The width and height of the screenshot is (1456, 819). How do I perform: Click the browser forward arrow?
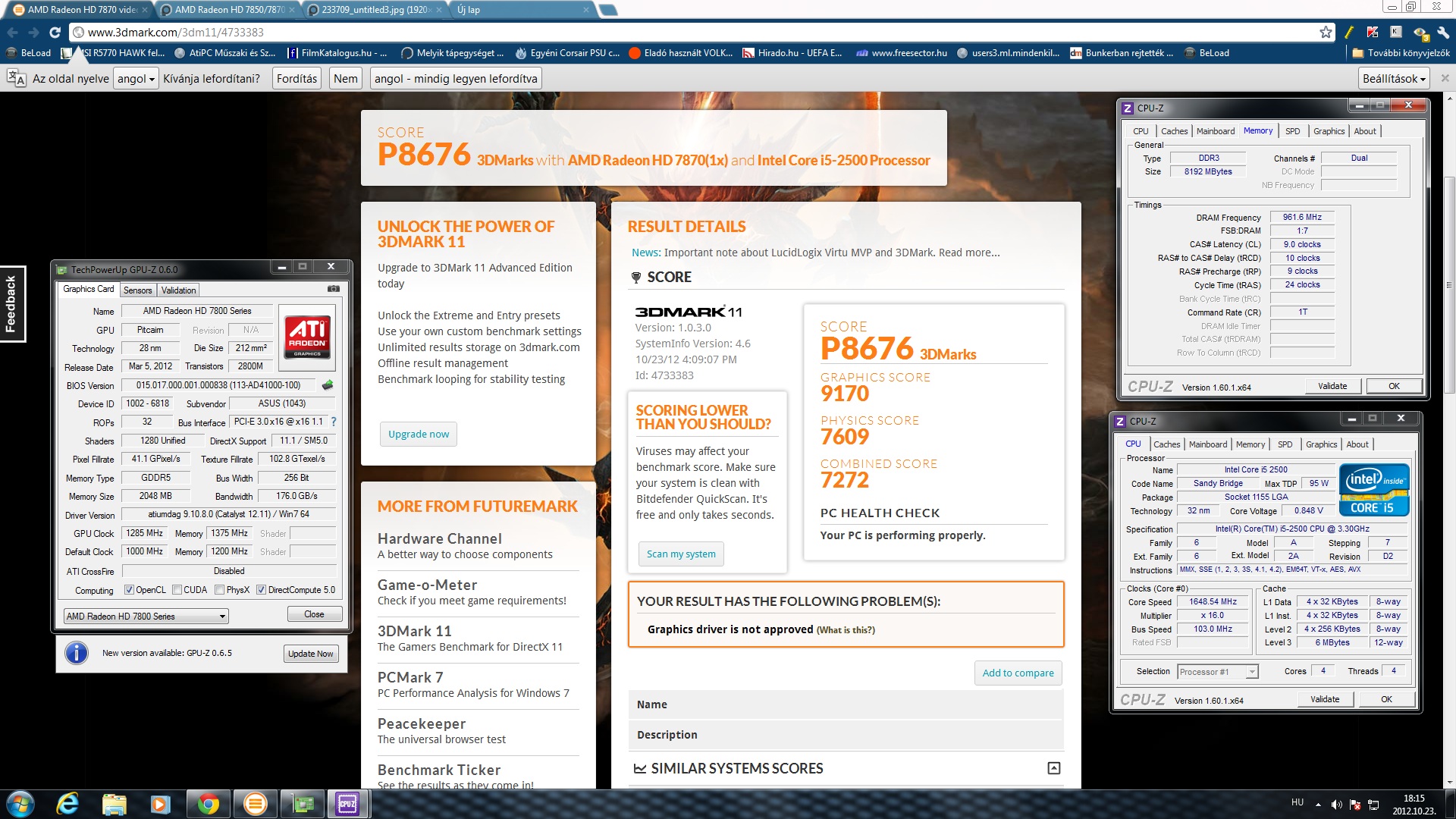(33, 32)
